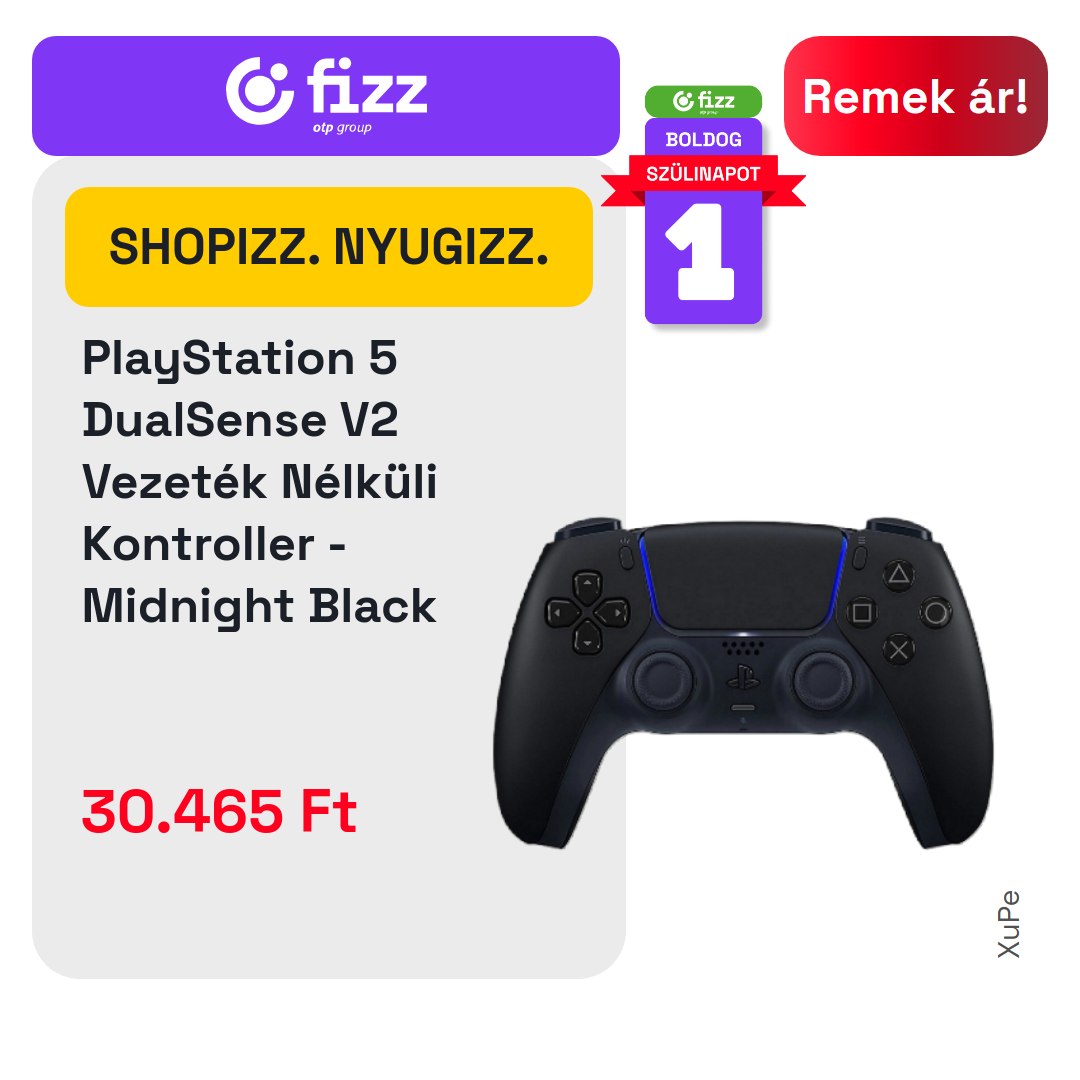Click the BOLDOG SZÜLINAPOT birthday badge
The height and width of the screenshot is (1080, 1080).
[x=703, y=205]
